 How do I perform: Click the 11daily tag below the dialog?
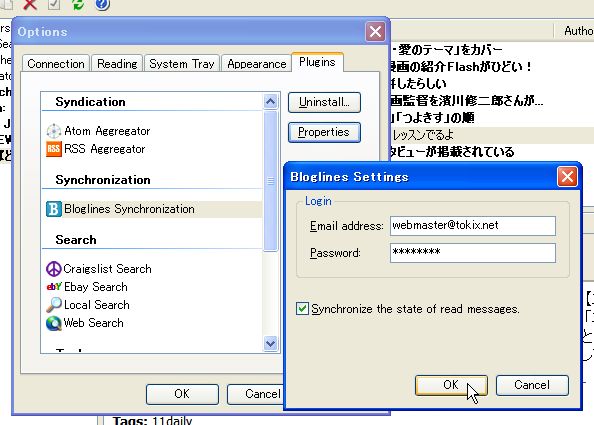pyautogui.click(x=172, y=420)
